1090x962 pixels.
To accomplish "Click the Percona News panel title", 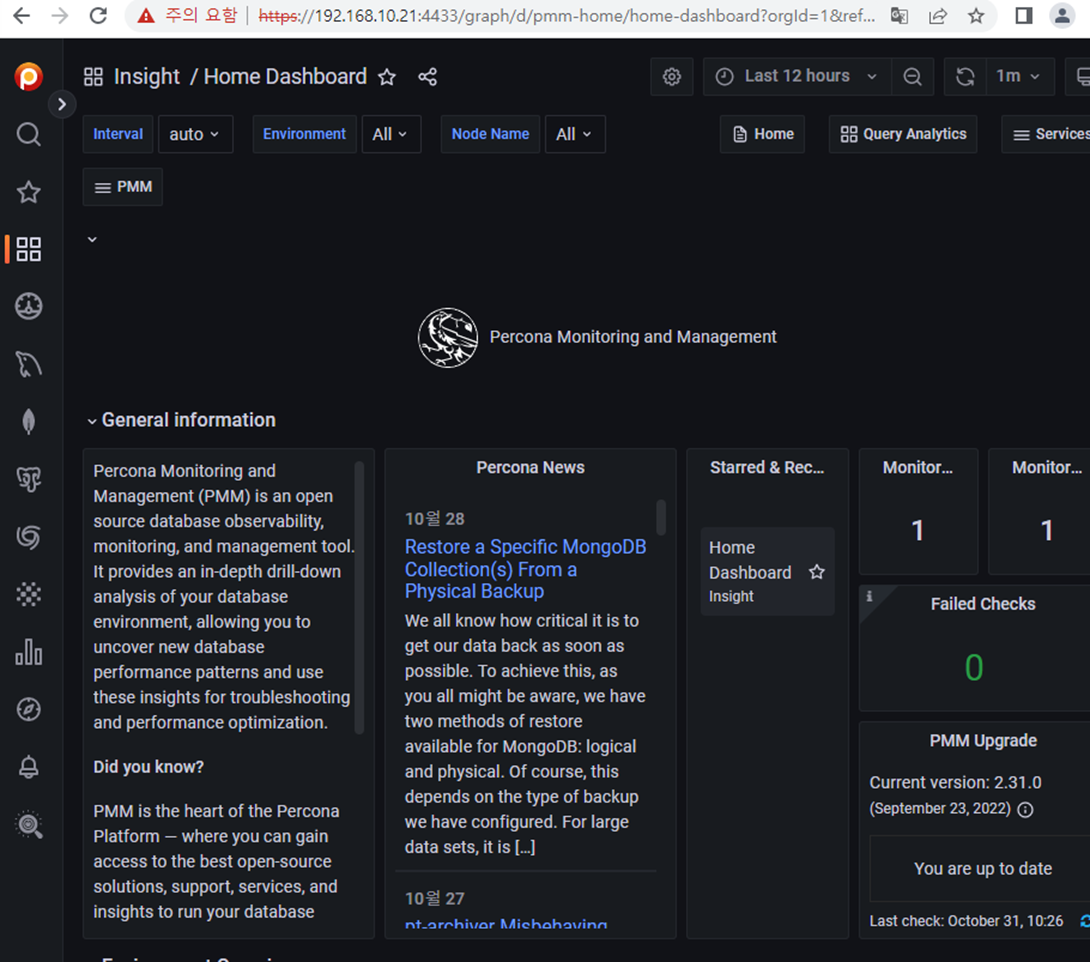I will 530,468.
